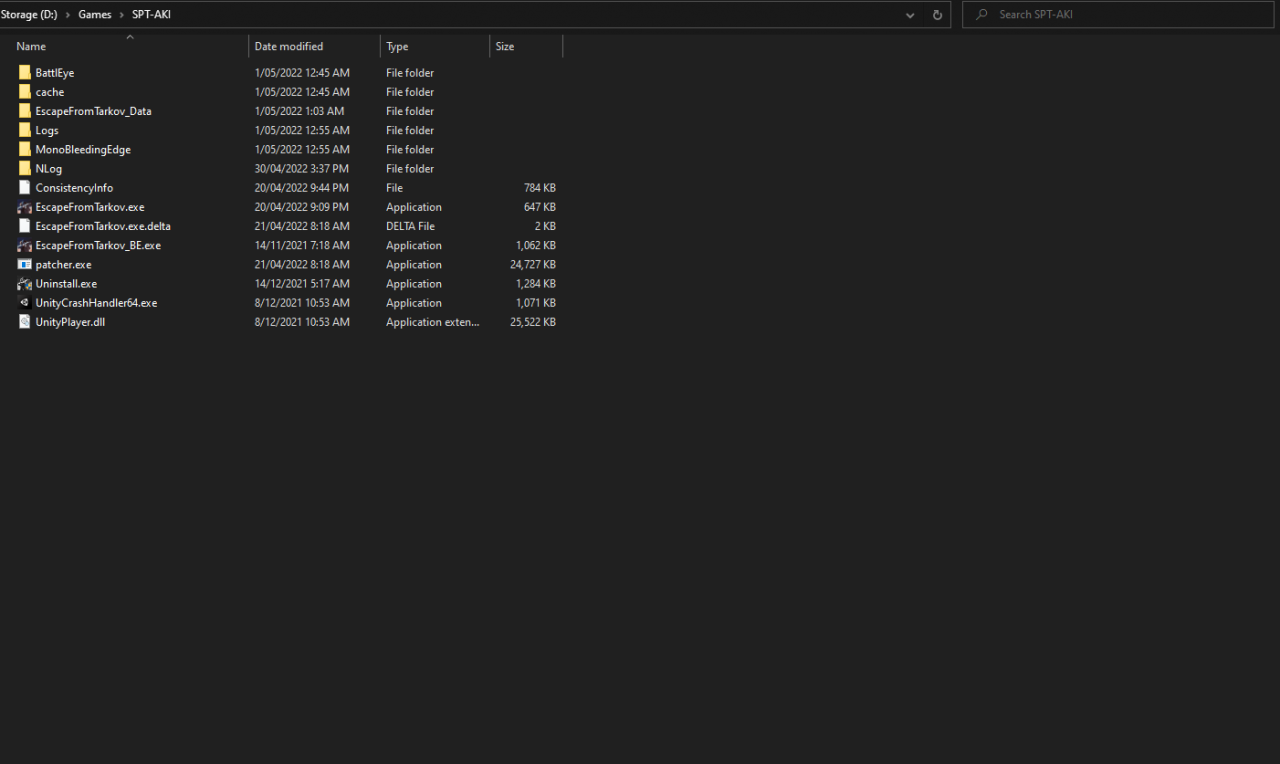Click the EscapeFromTarkov_BE.exe application icon

25,245
